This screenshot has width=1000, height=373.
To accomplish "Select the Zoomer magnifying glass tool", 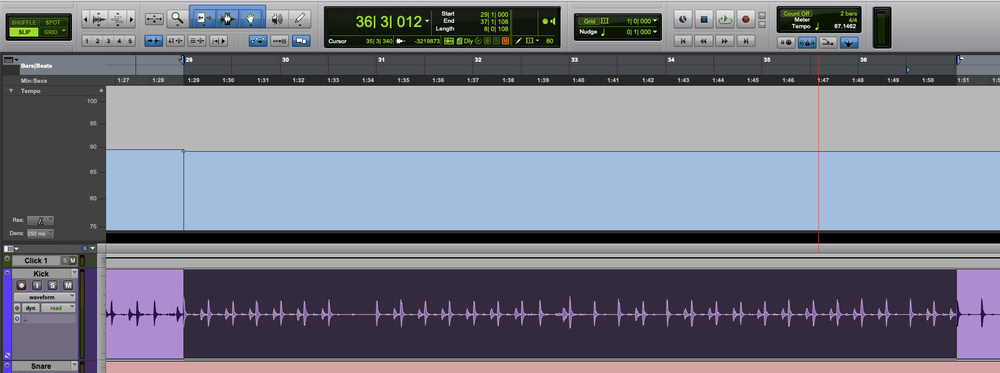I will coord(175,20).
